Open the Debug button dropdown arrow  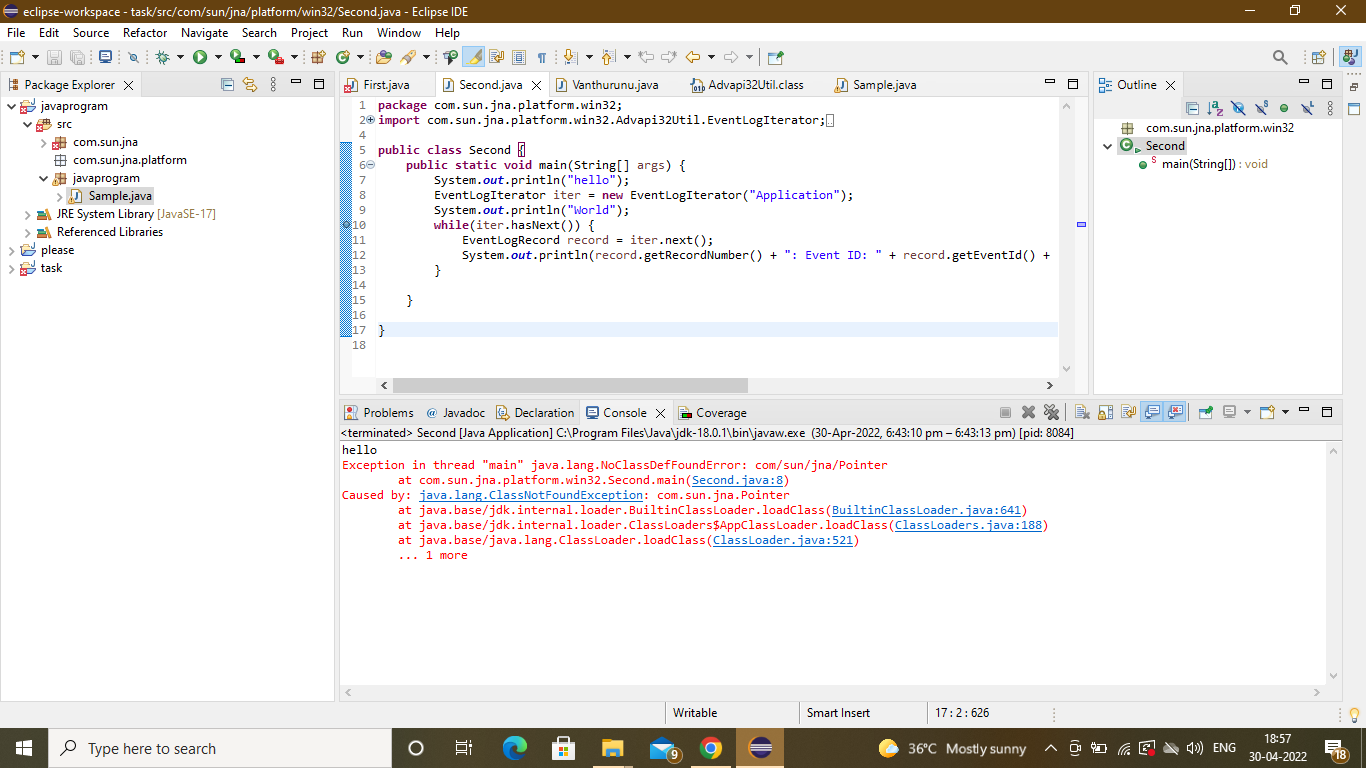pos(180,58)
